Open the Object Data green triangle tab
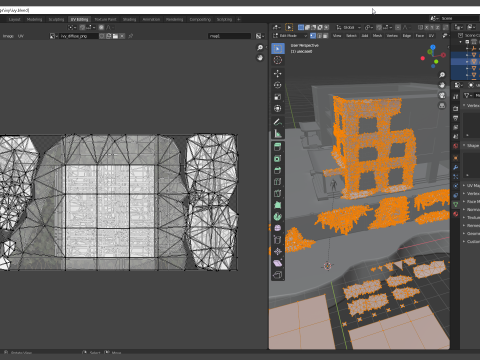 tap(456, 204)
